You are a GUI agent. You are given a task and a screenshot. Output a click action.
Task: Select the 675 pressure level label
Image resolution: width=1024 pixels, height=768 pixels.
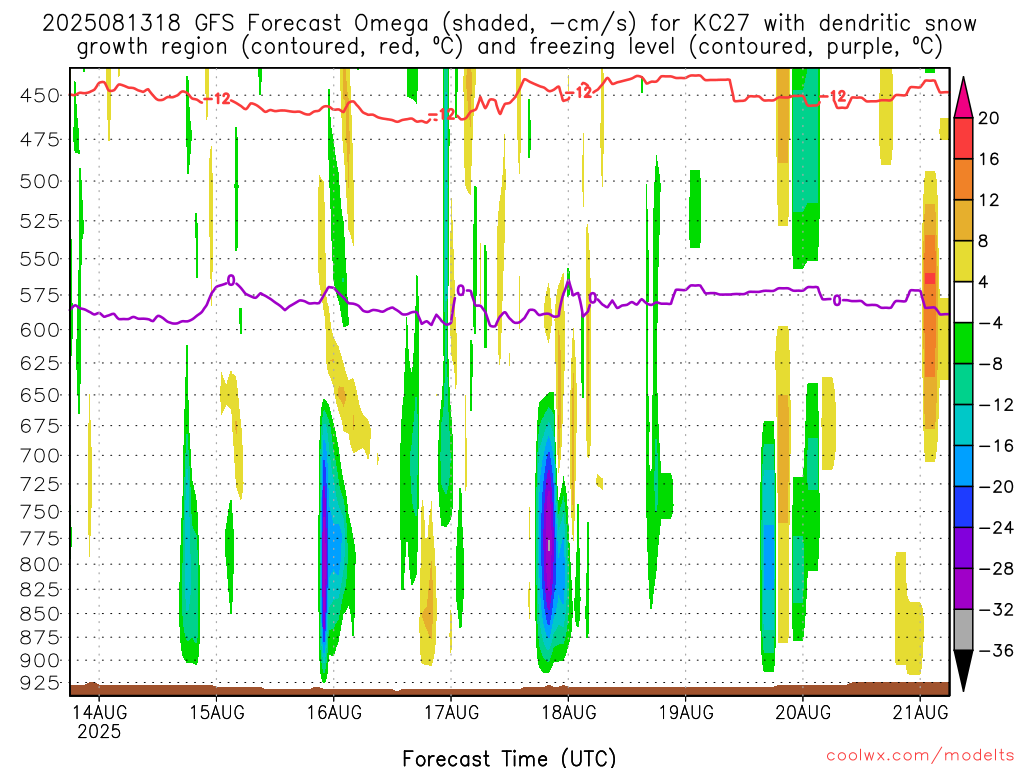click(x=40, y=426)
